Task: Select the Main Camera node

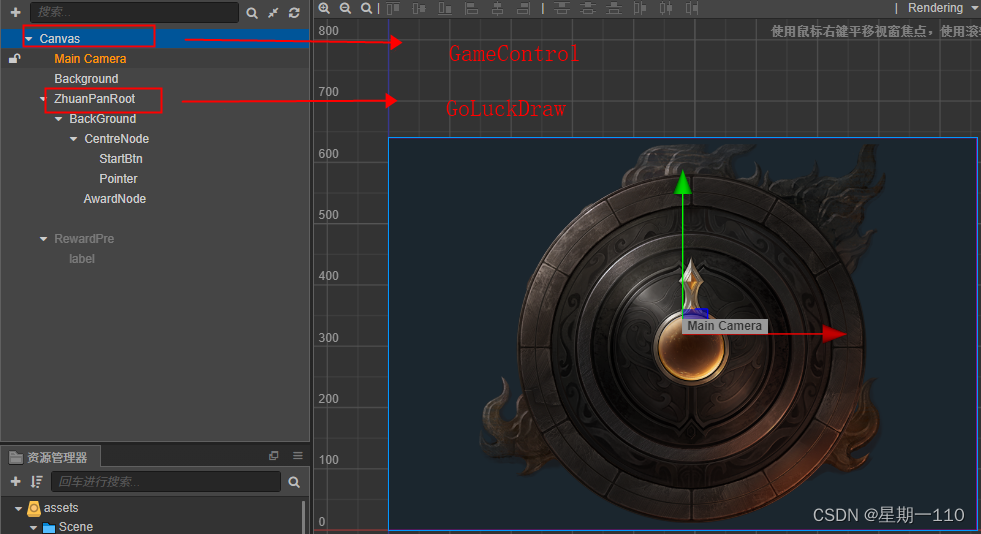Action: [x=90, y=59]
